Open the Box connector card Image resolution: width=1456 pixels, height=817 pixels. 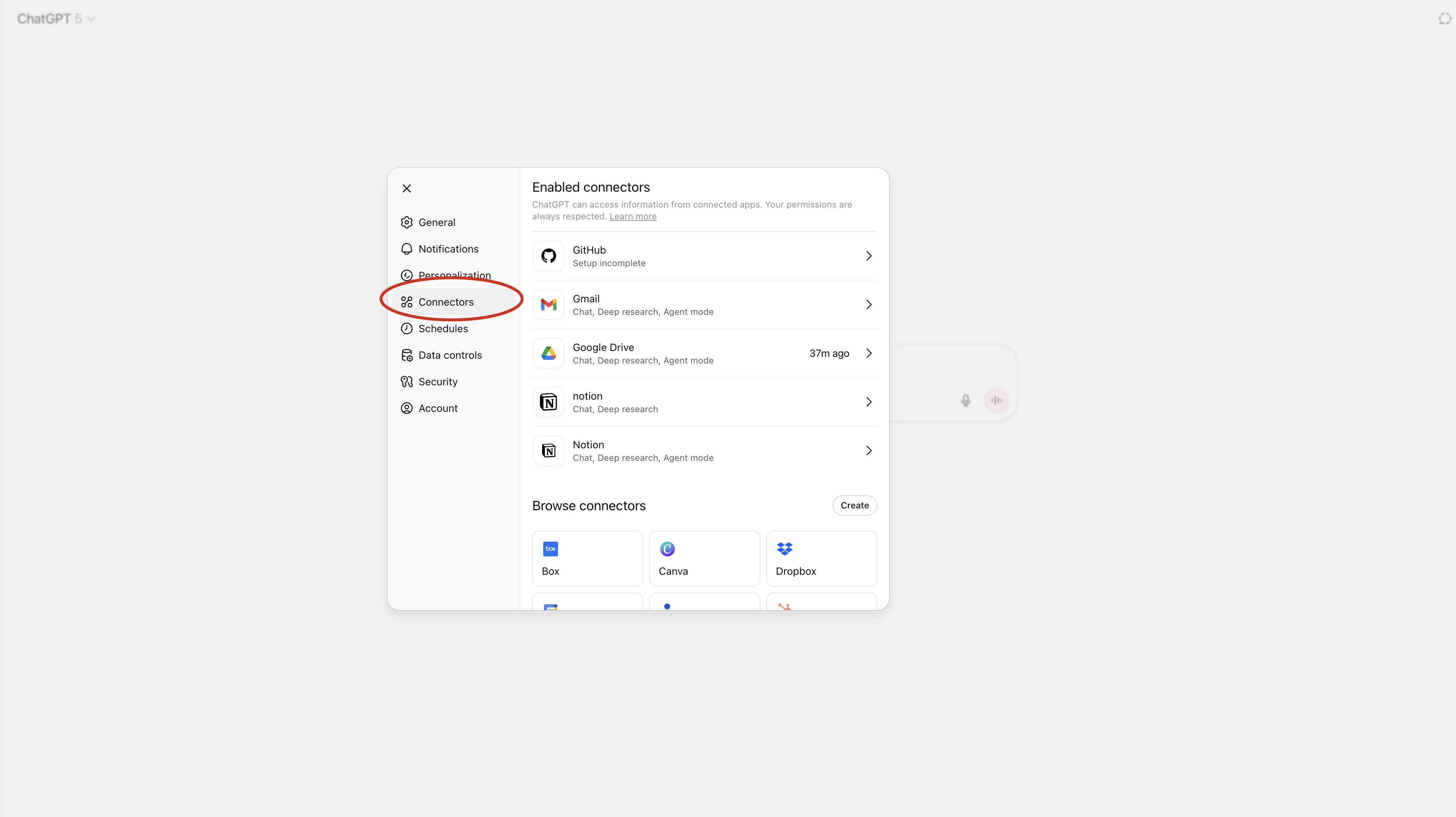pyautogui.click(x=587, y=558)
